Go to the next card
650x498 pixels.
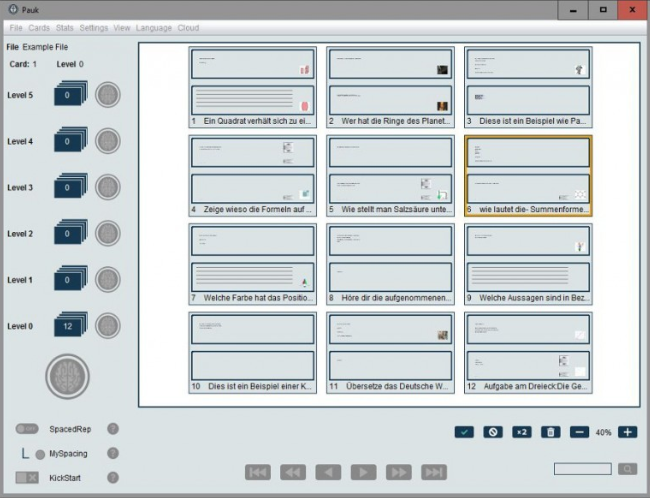click(x=364, y=472)
